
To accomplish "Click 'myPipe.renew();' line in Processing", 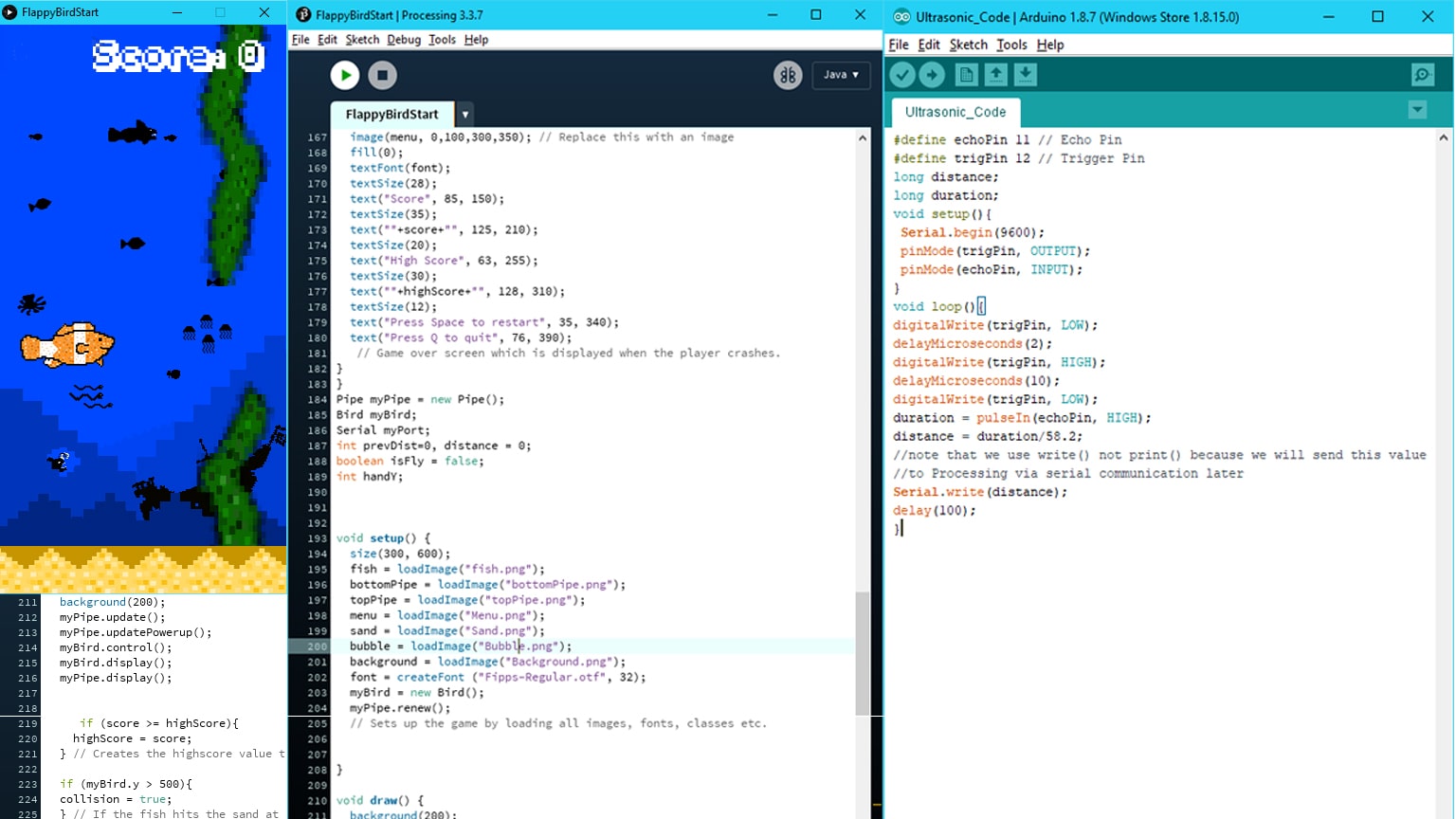I will (400, 708).
